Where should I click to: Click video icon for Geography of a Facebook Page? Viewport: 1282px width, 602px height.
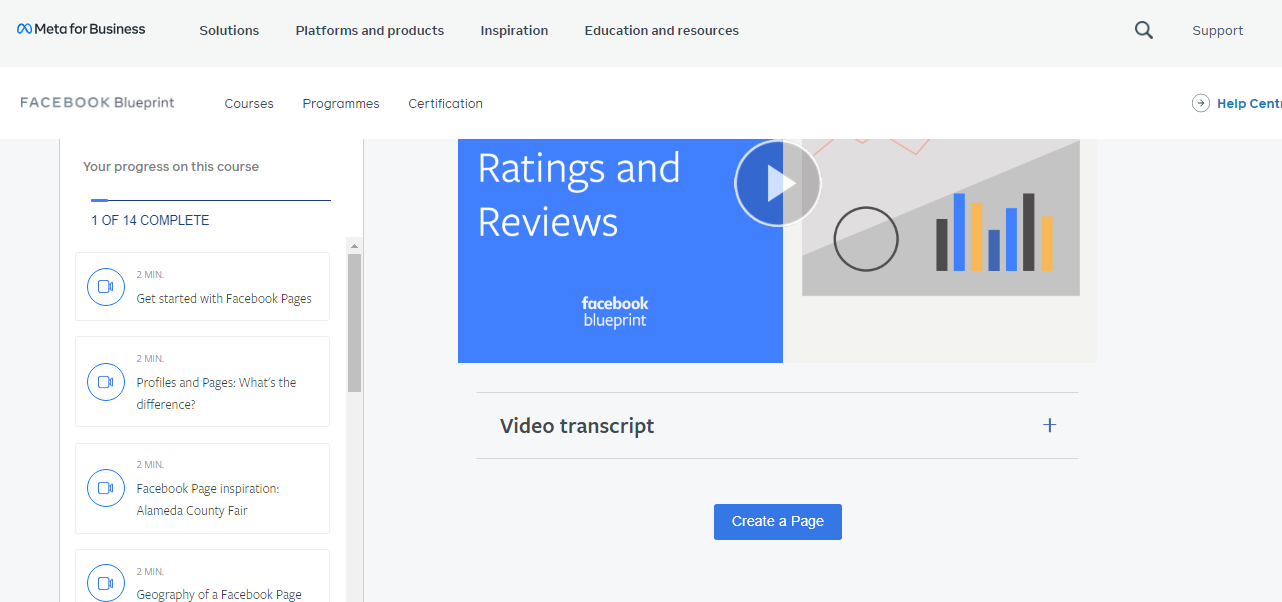click(106, 584)
